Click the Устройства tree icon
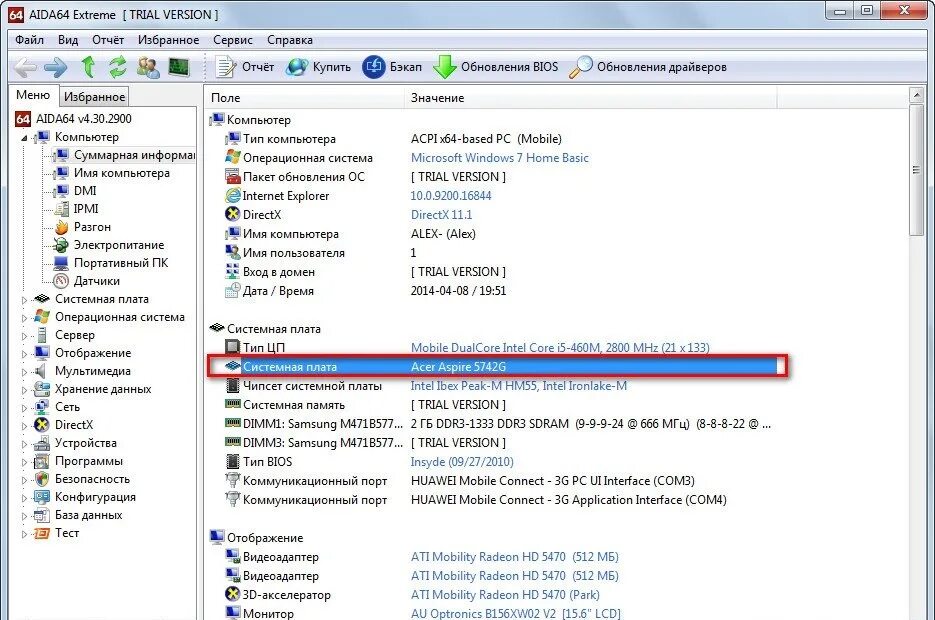The height and width of the screenshot is (620, 935). 42,443
